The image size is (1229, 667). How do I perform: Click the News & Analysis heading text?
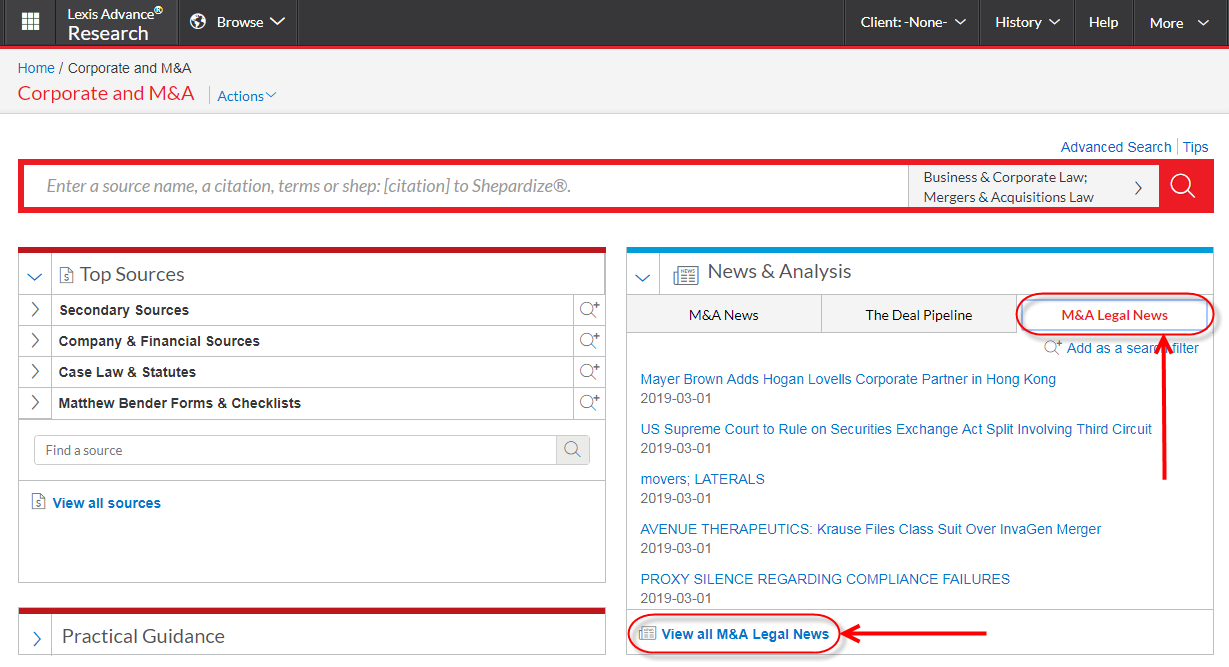pyautogui.click(x=780, y=271)
